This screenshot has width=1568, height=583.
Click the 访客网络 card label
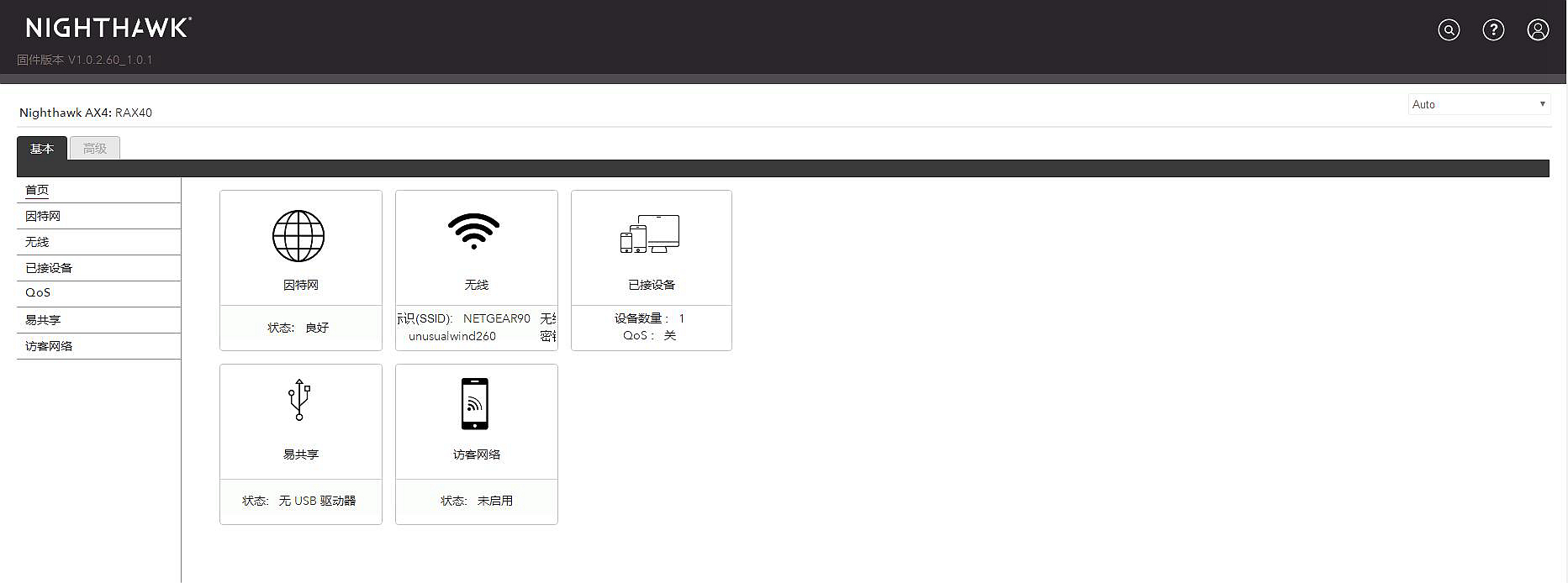click(477, 454)
